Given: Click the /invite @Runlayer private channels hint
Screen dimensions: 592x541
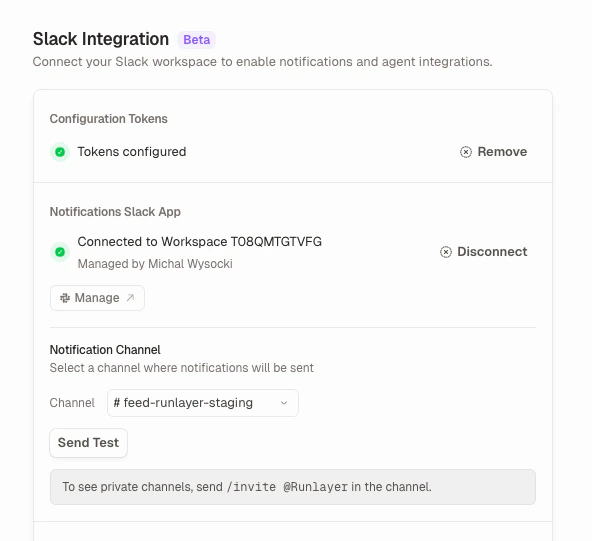Looking at the screenshot, I should coord(293,487).
